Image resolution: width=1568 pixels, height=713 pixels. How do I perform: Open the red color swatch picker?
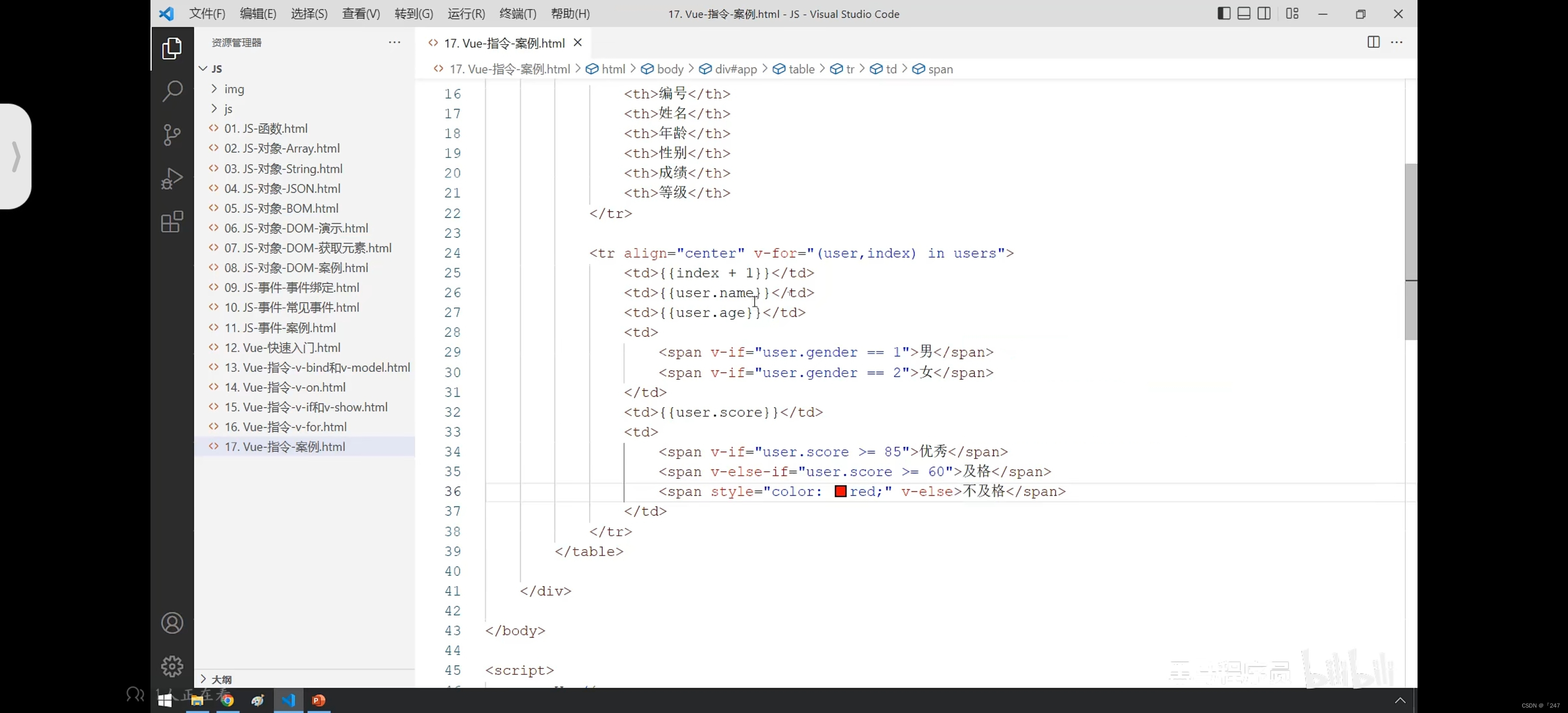[x=840, y=491]
